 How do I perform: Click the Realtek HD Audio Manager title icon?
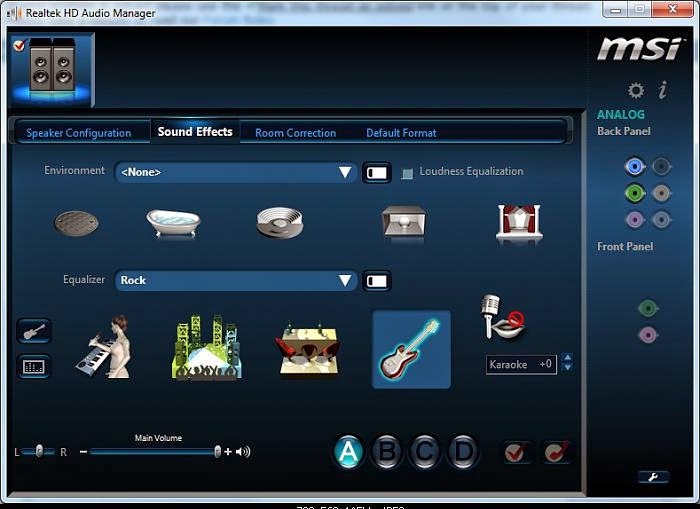click(x=14, y=13)
